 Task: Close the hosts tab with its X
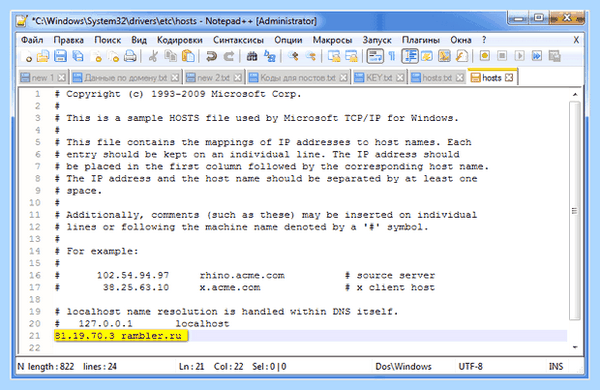pyautogui.click(x=509, y=78)
